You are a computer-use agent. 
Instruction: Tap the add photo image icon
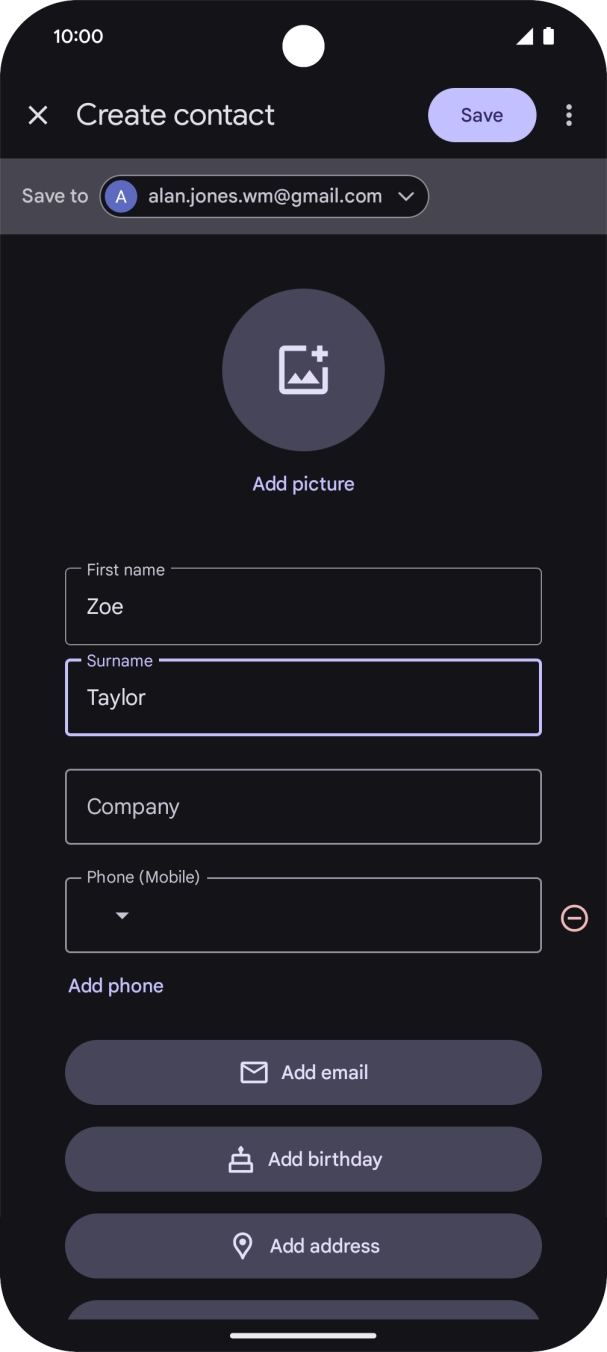point(303,369)
